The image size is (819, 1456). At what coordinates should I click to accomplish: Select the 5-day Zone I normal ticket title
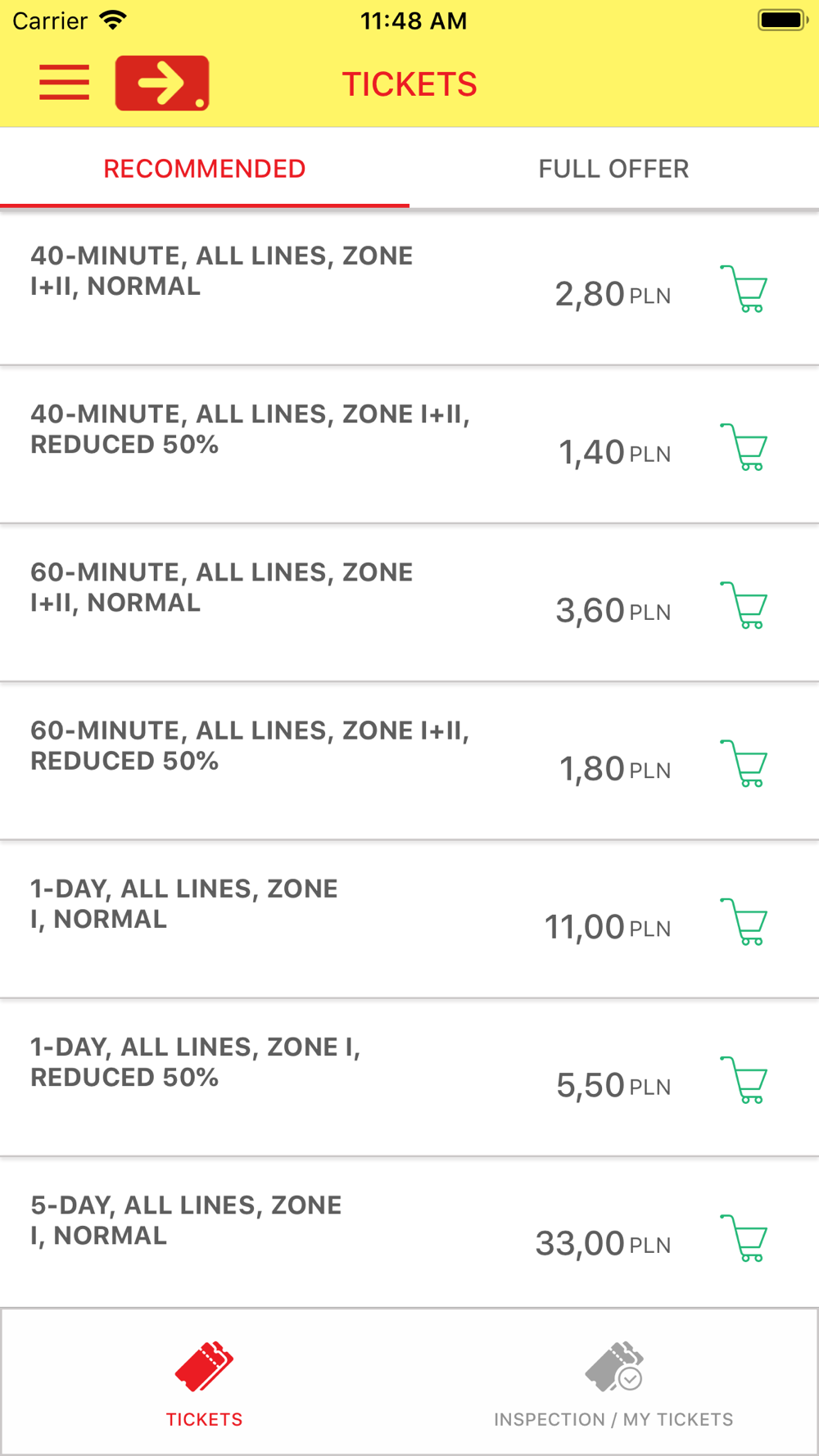pyautogui.click(x=186, y=1220)
